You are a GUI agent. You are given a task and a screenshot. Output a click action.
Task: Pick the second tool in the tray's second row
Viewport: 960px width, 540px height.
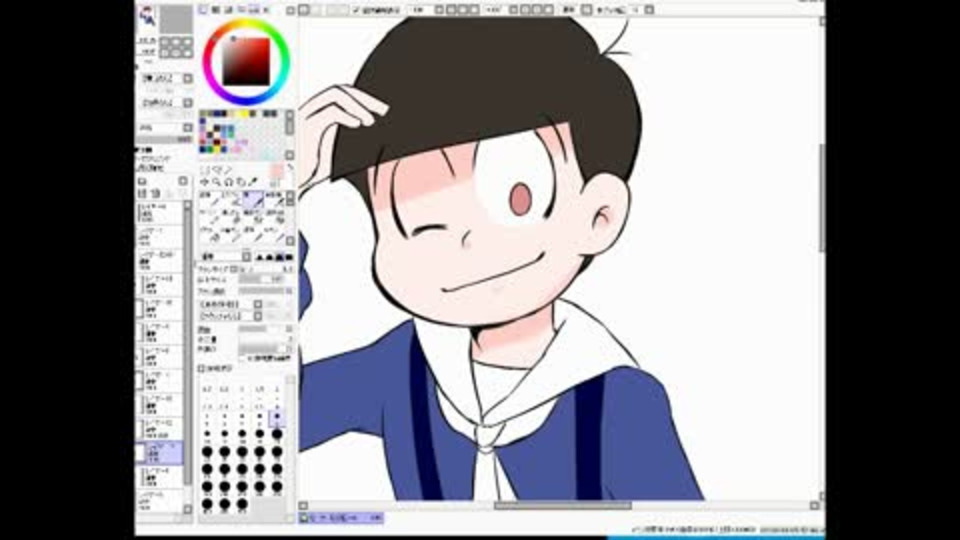pos(232,217)
